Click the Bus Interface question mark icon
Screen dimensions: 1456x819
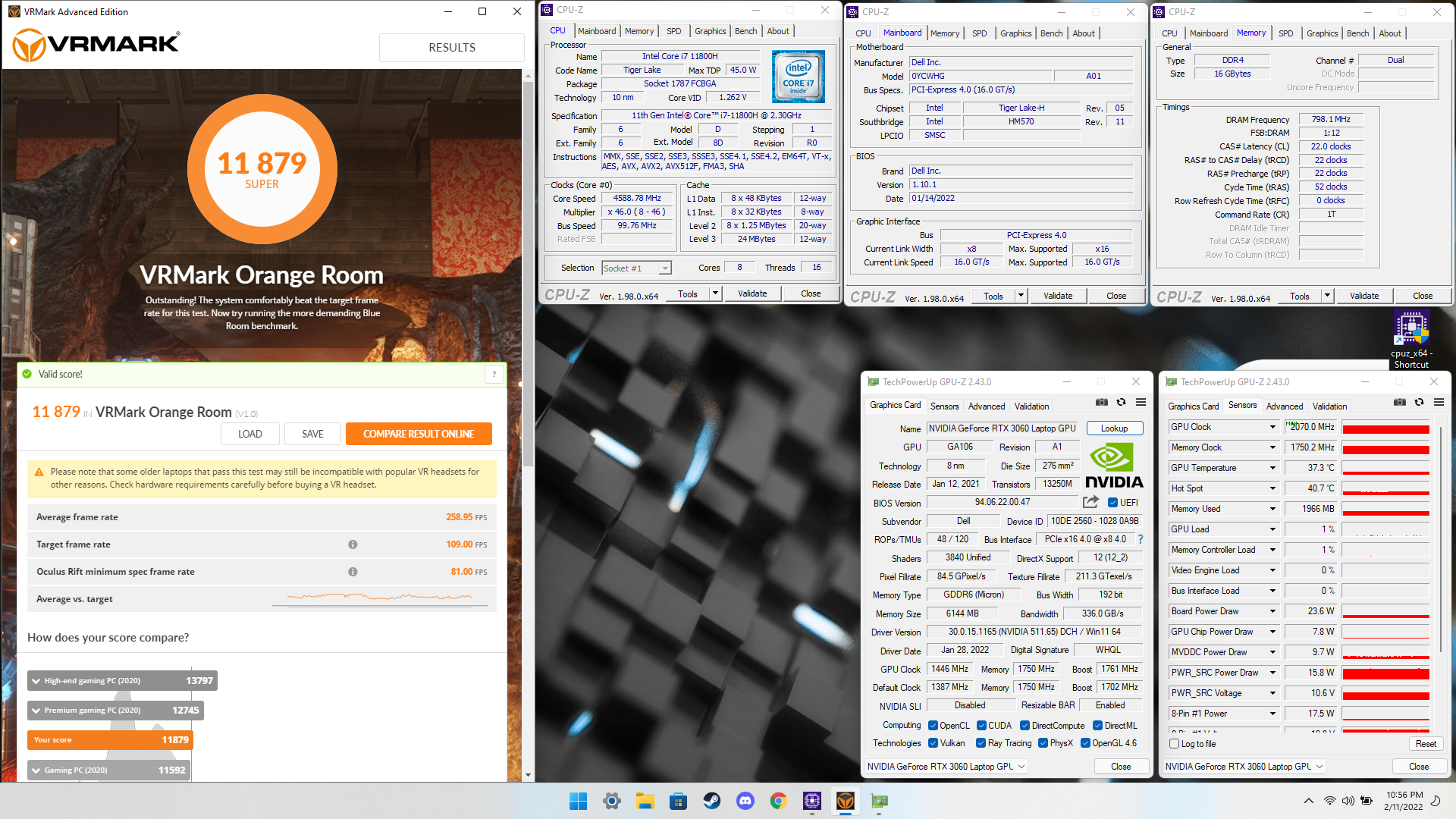click(x=1140, y=539)
